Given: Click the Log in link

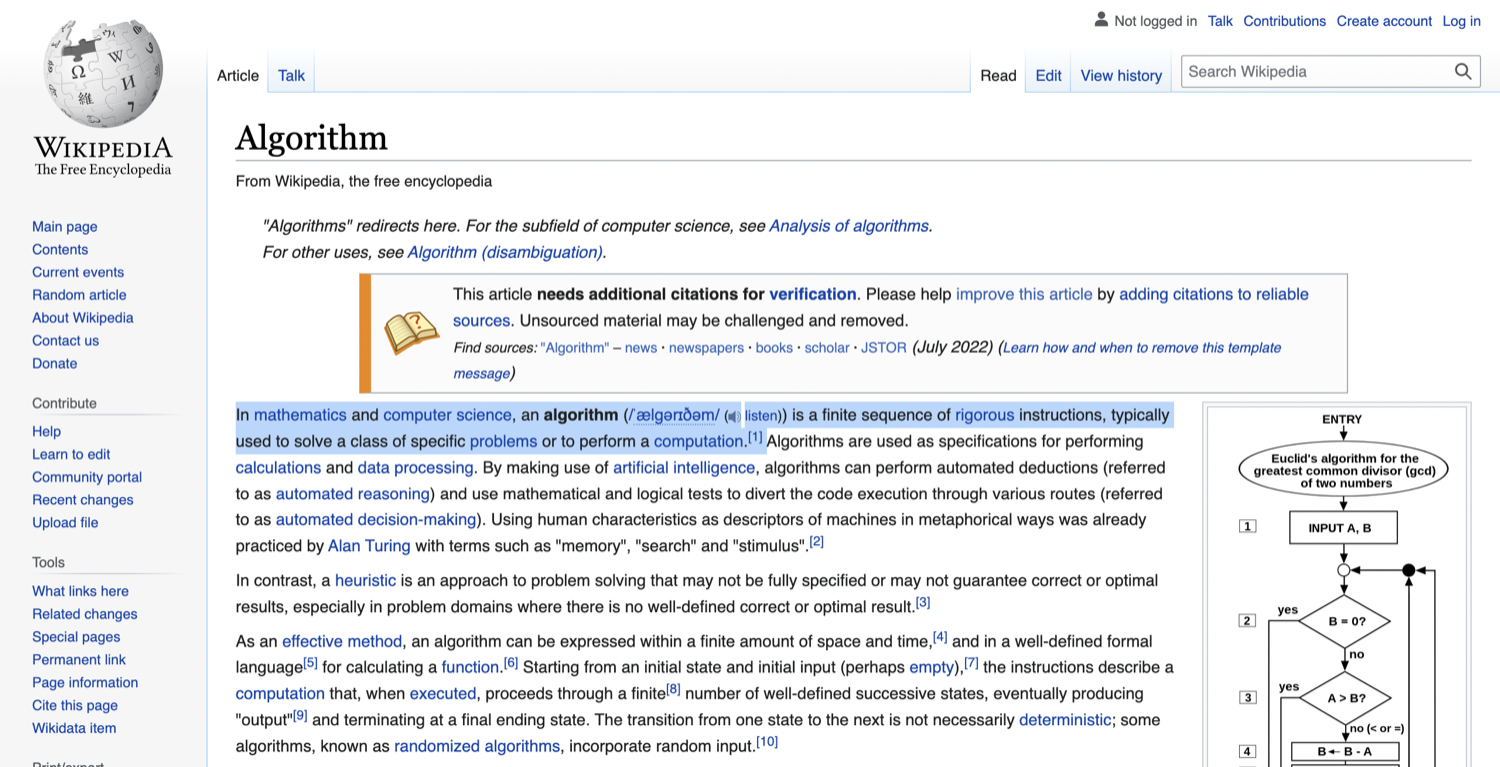Looking at the screenshot, I should click(1461, 21).
